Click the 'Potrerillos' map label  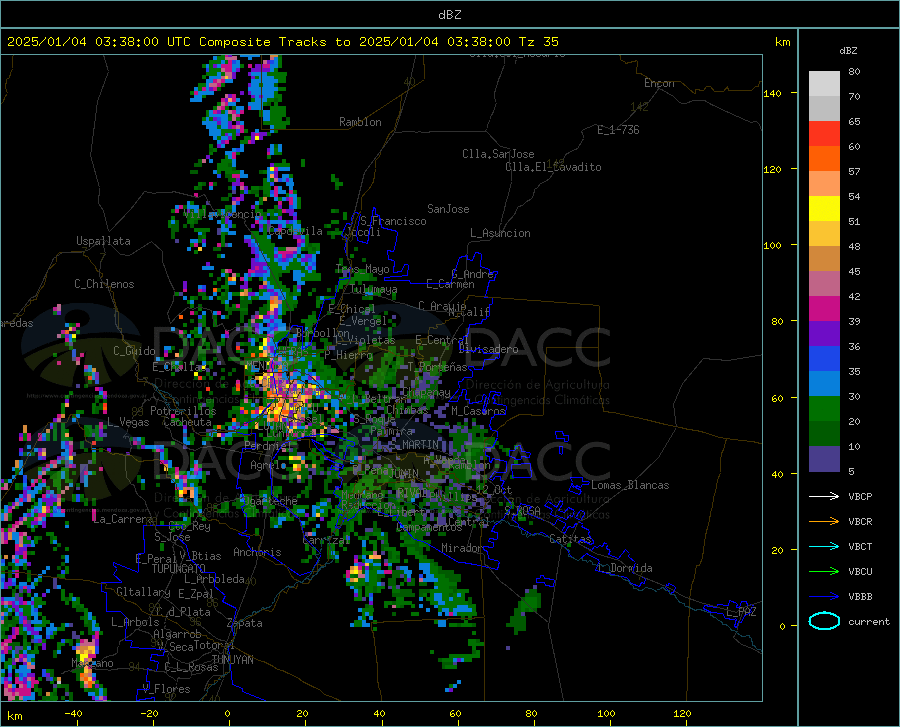(183, 411)
